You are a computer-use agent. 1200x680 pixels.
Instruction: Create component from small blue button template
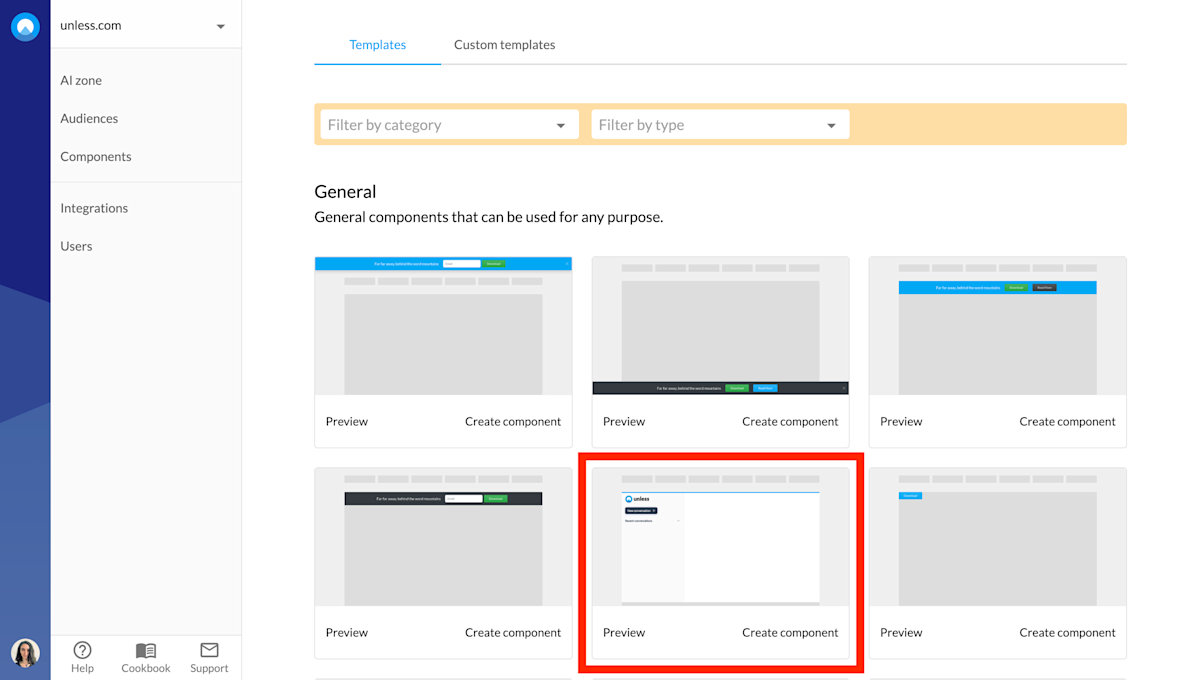(1067, 632)
